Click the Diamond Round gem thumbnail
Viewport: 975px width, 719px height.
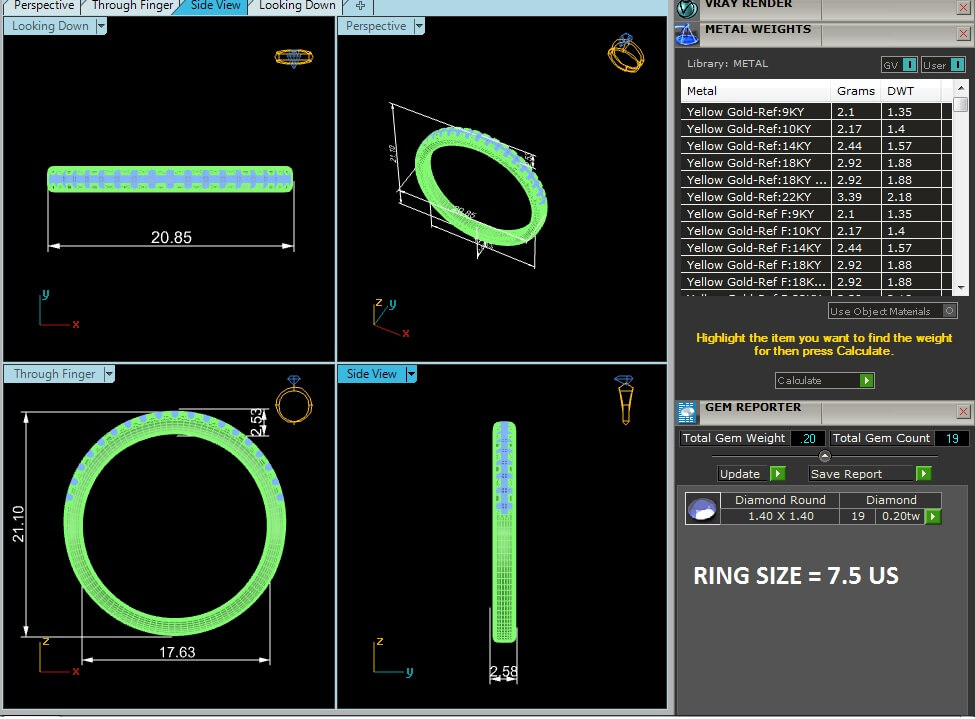click(x=703, y=509)
